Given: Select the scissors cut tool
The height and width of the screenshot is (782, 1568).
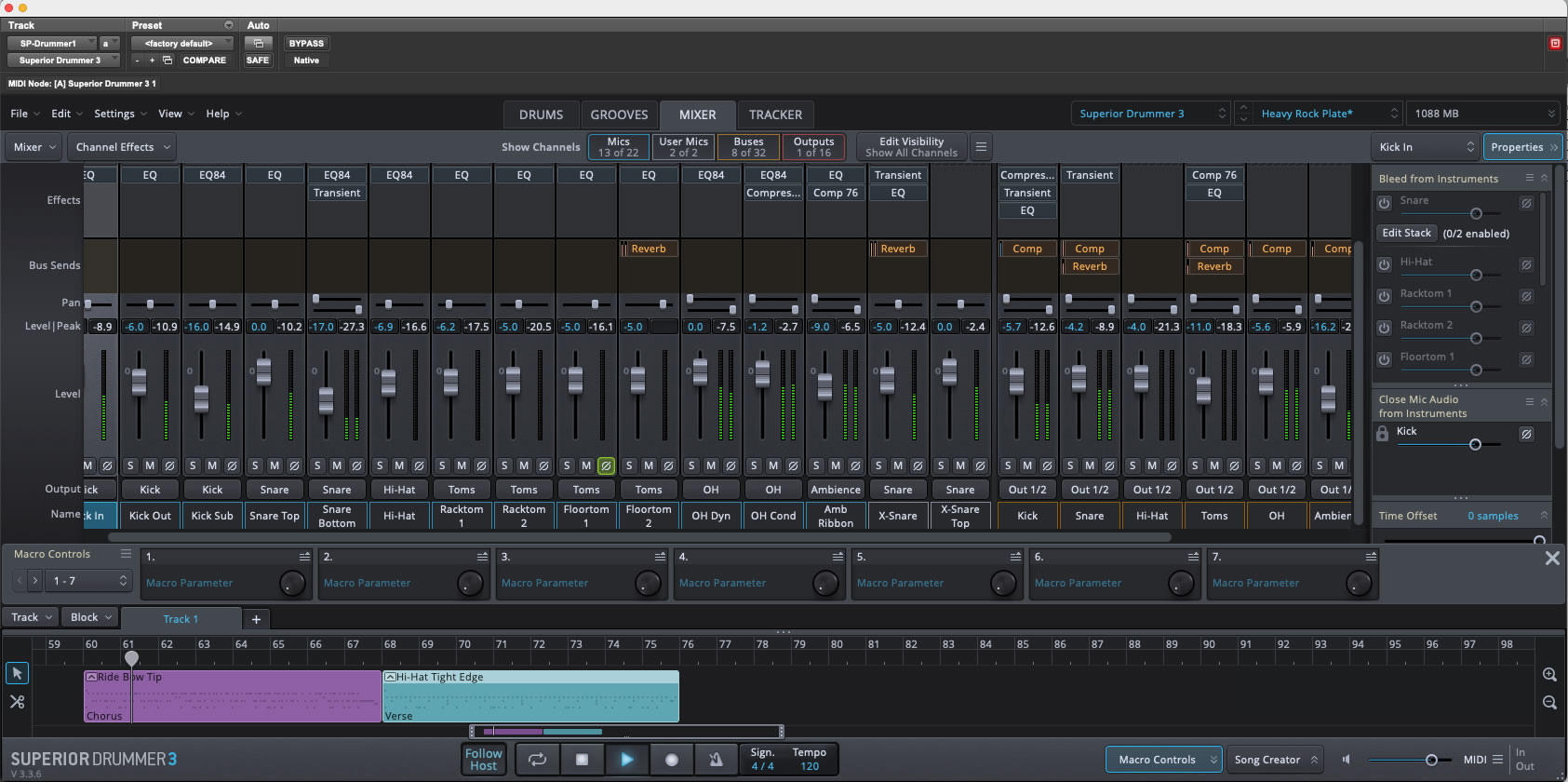Looking at the screenshot, I should (17, 702).
